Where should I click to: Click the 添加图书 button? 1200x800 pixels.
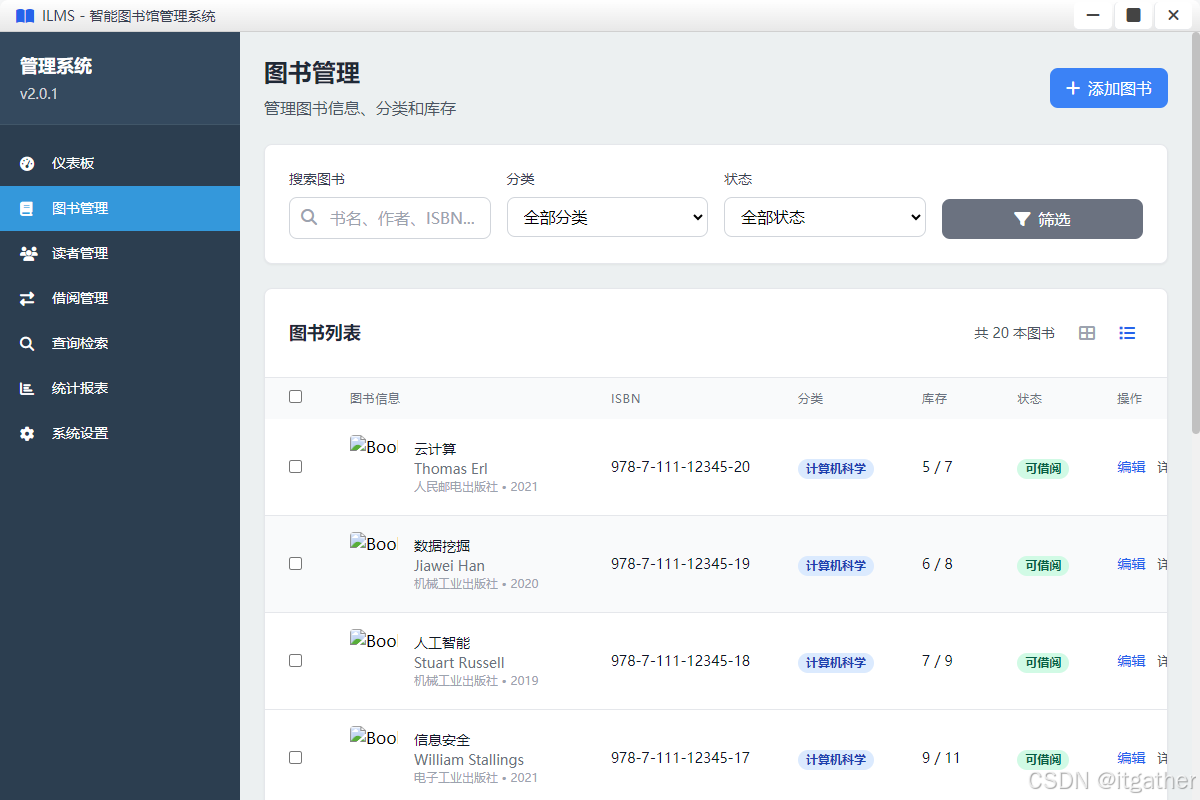[x=1108, y=88]
